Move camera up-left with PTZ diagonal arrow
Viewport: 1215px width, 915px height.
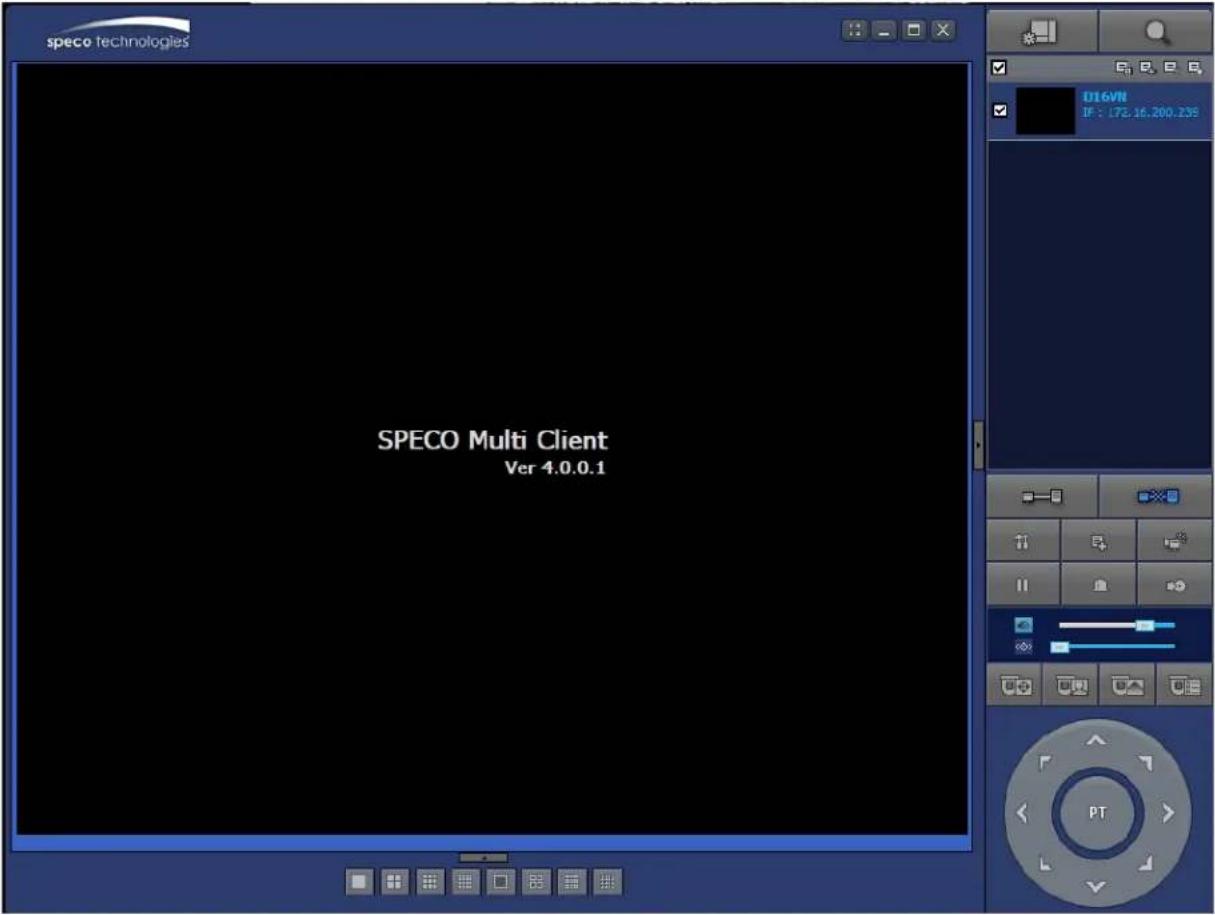click(1045, 763)
